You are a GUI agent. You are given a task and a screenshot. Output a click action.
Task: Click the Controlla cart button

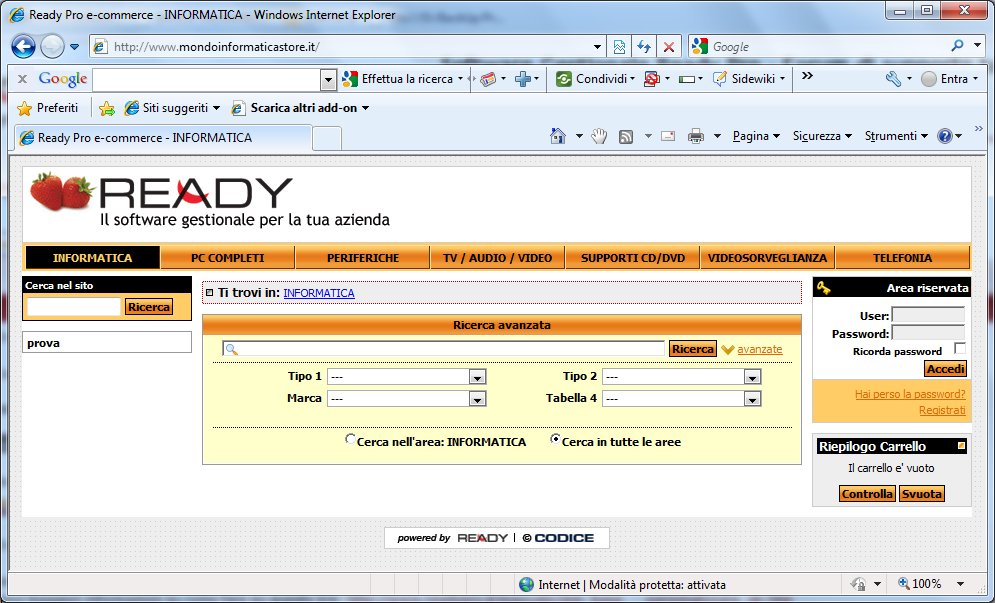(x=867, y=494)
